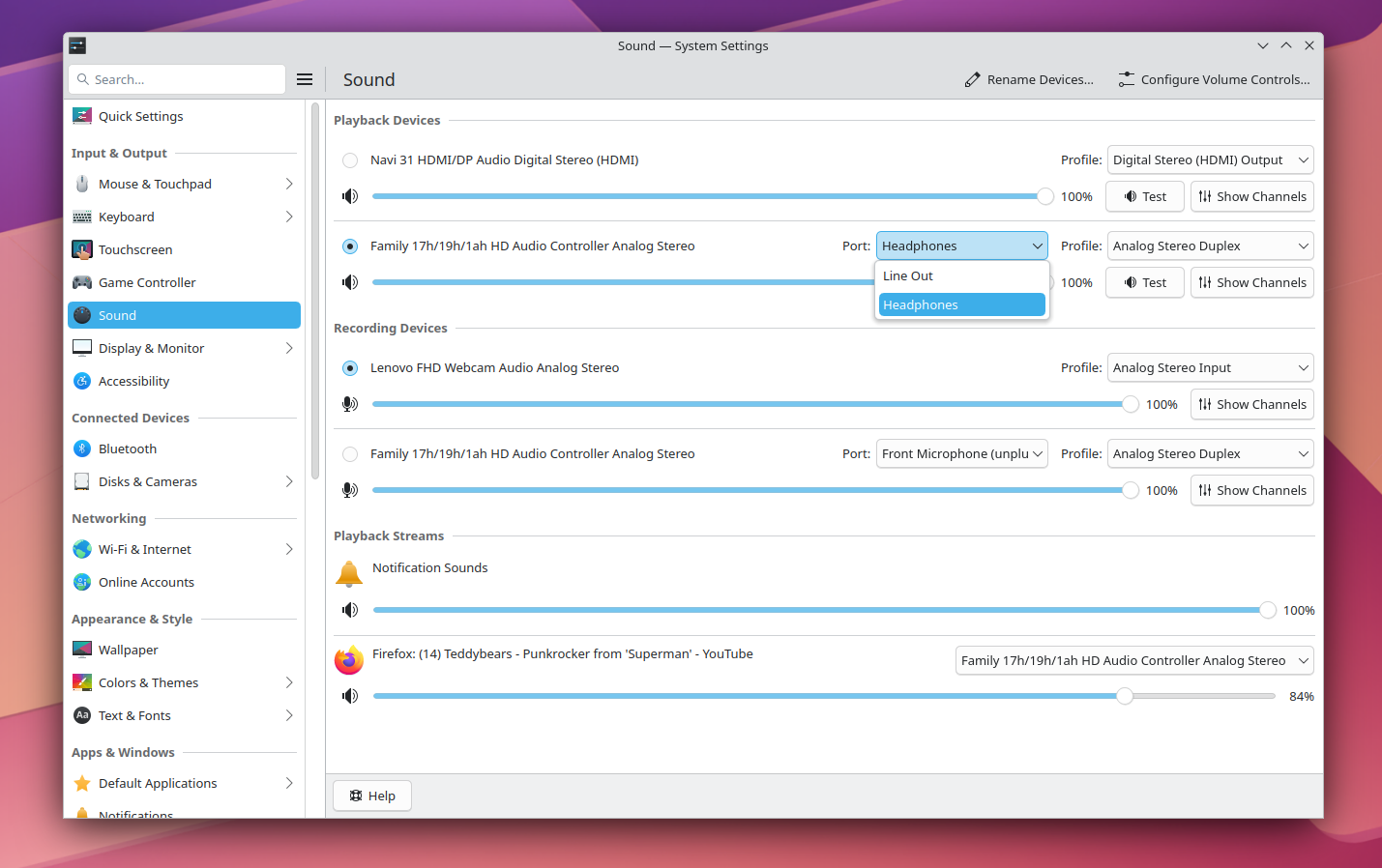Mute Family 17h recording device microphone icon
The image size is (1382, 868).
350,490
